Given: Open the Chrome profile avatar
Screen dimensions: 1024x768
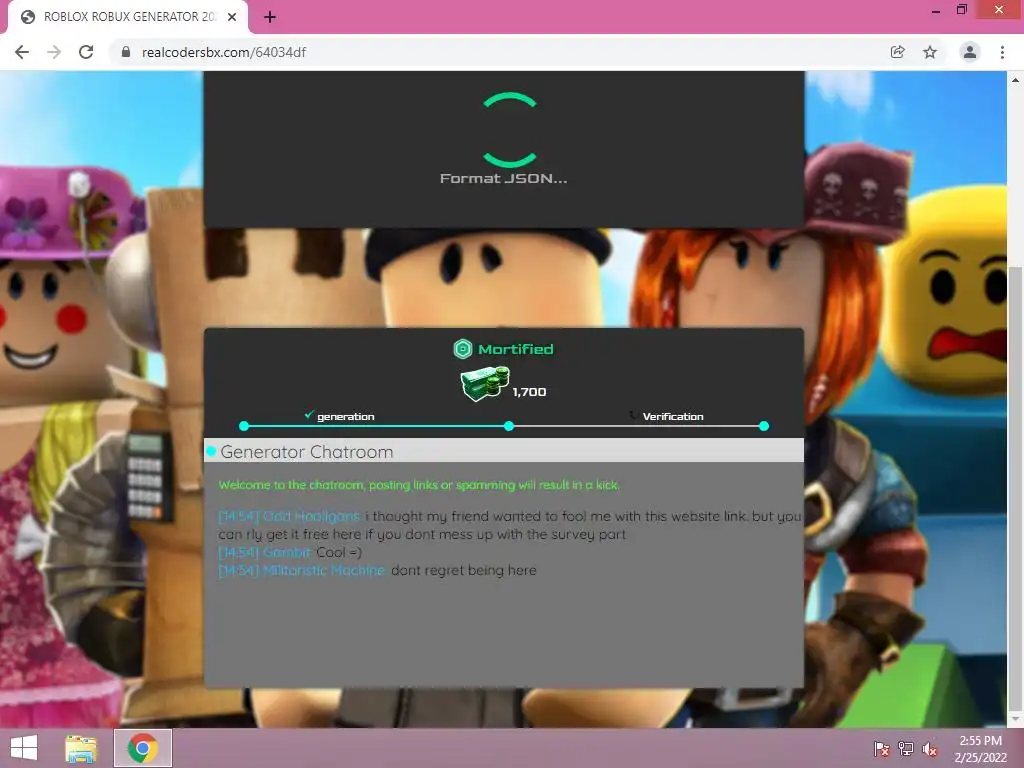Looking at the screenshot, I should coord(970,52).
